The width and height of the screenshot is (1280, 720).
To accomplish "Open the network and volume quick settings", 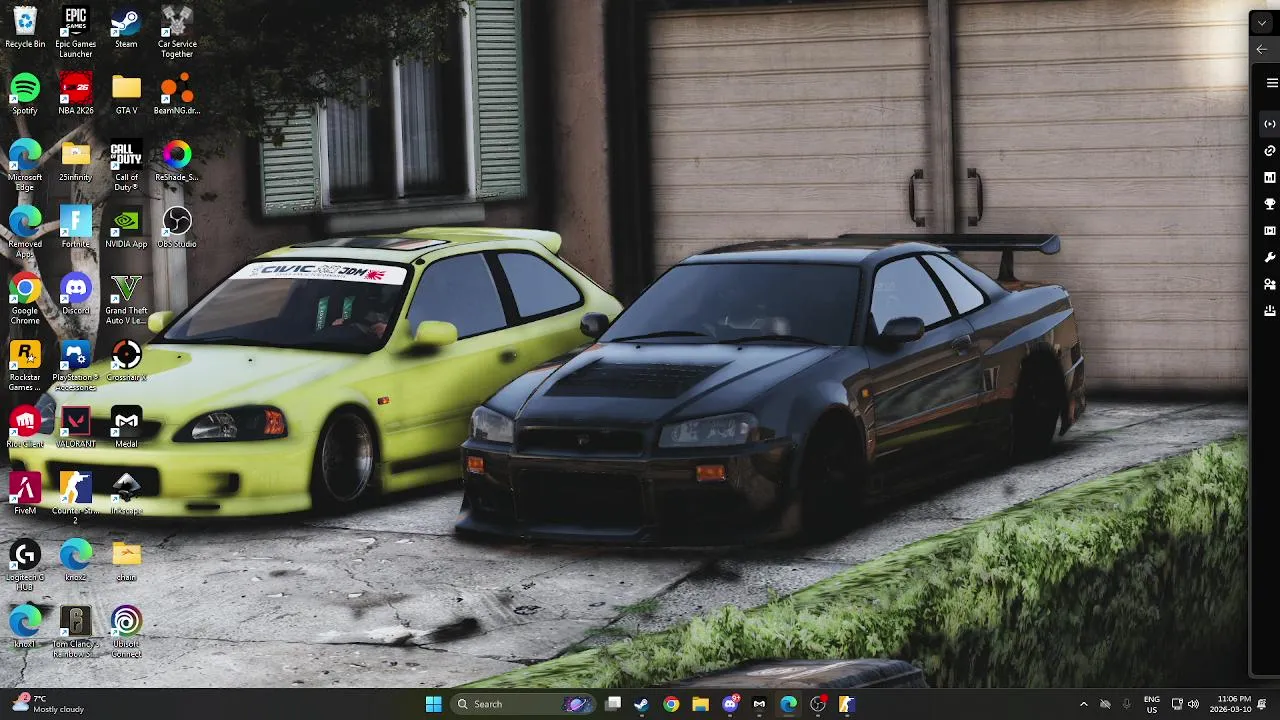I will click(x=1185, y=704).
